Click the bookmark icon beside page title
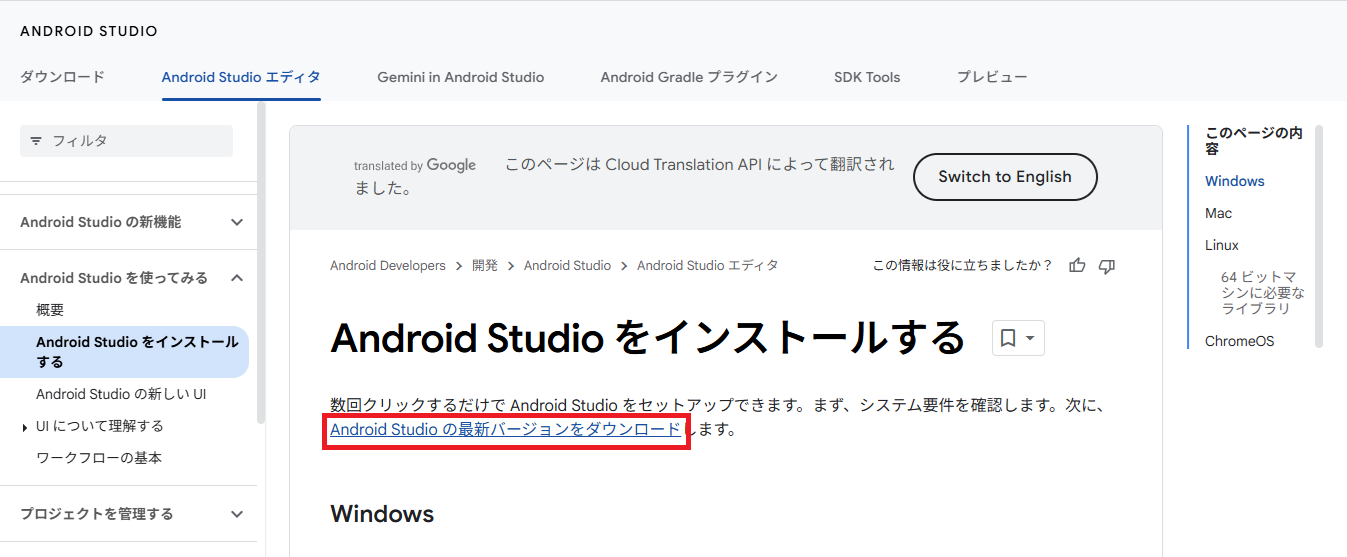The image size is (1347, 557). click(x=1008, y=338)
